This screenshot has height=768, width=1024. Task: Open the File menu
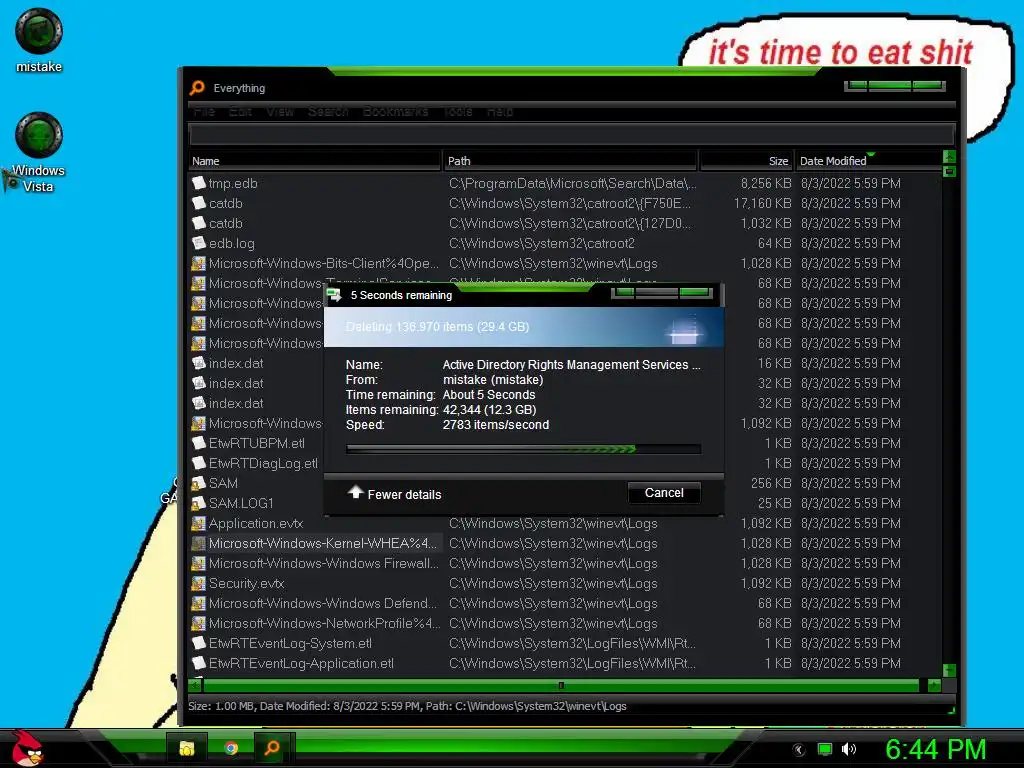(204, 112)
